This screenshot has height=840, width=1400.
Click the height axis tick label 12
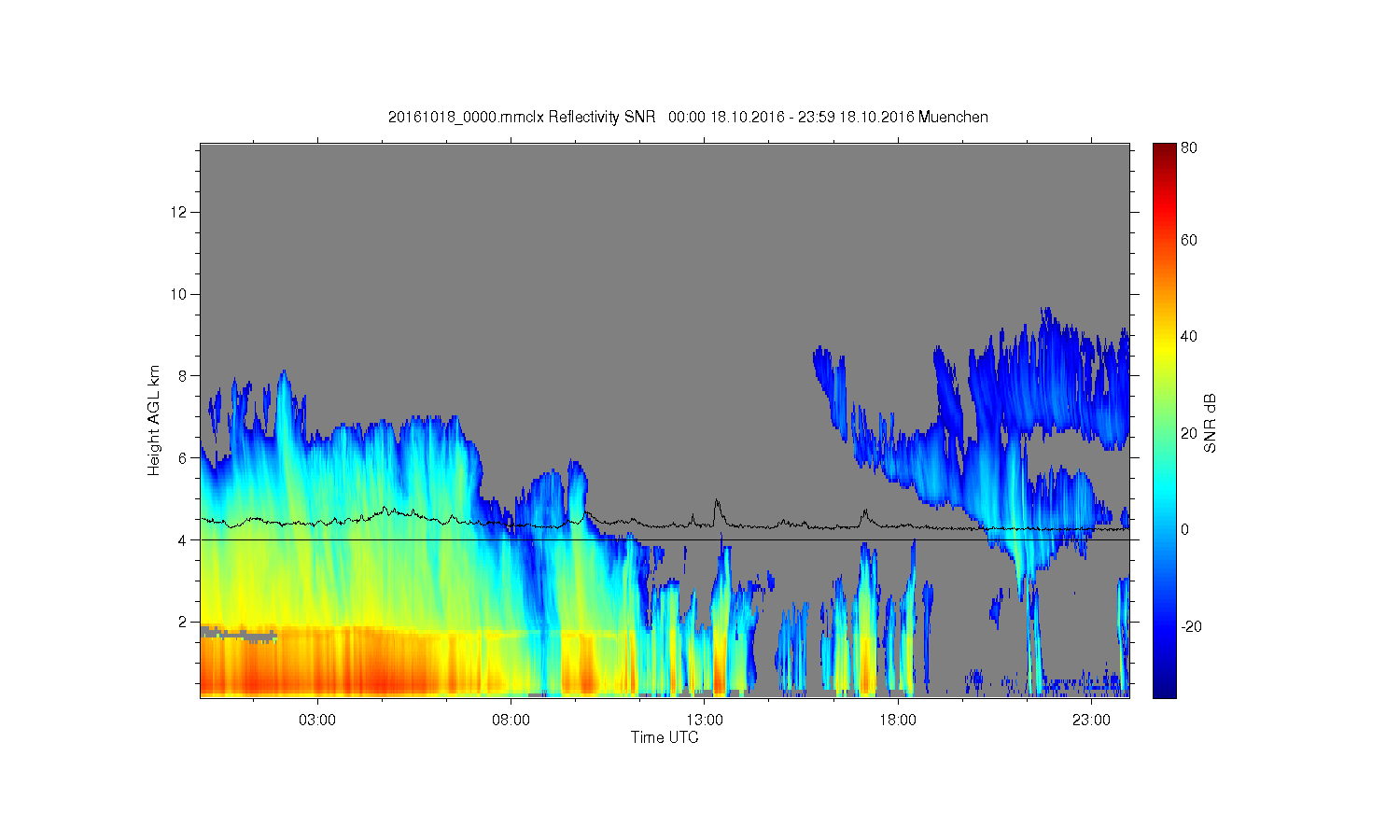[180, 212]
